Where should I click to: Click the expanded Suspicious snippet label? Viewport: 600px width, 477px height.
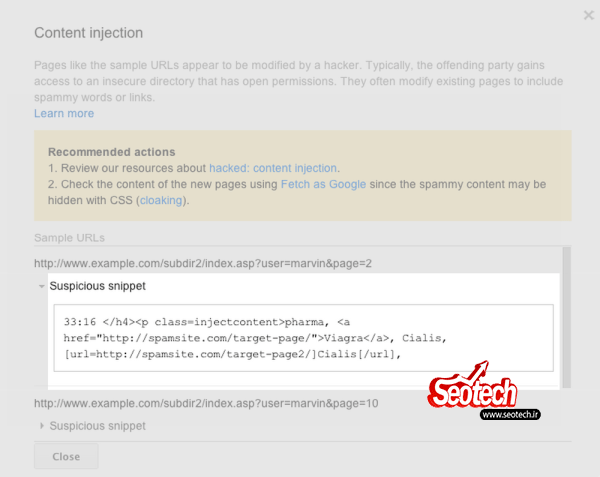pyautogui.click(x=98, y=286)
